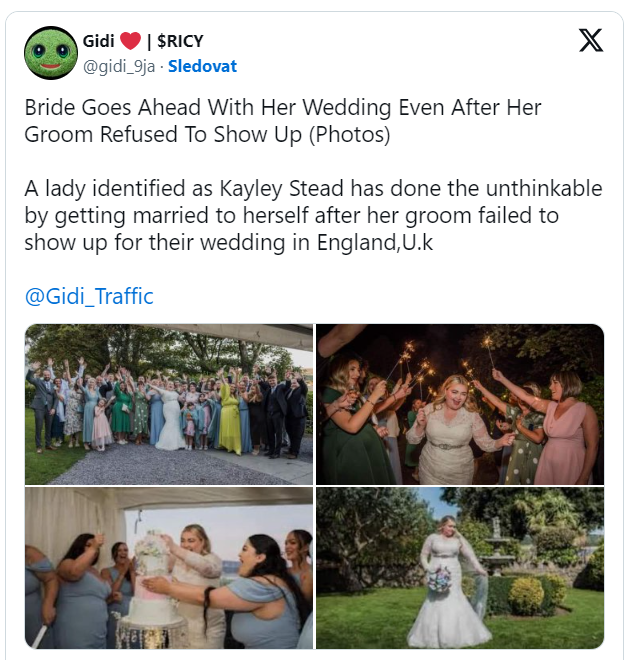627x660 pixels.
Task: Click the woman in yellow-green dress
Action: point(230,419)
